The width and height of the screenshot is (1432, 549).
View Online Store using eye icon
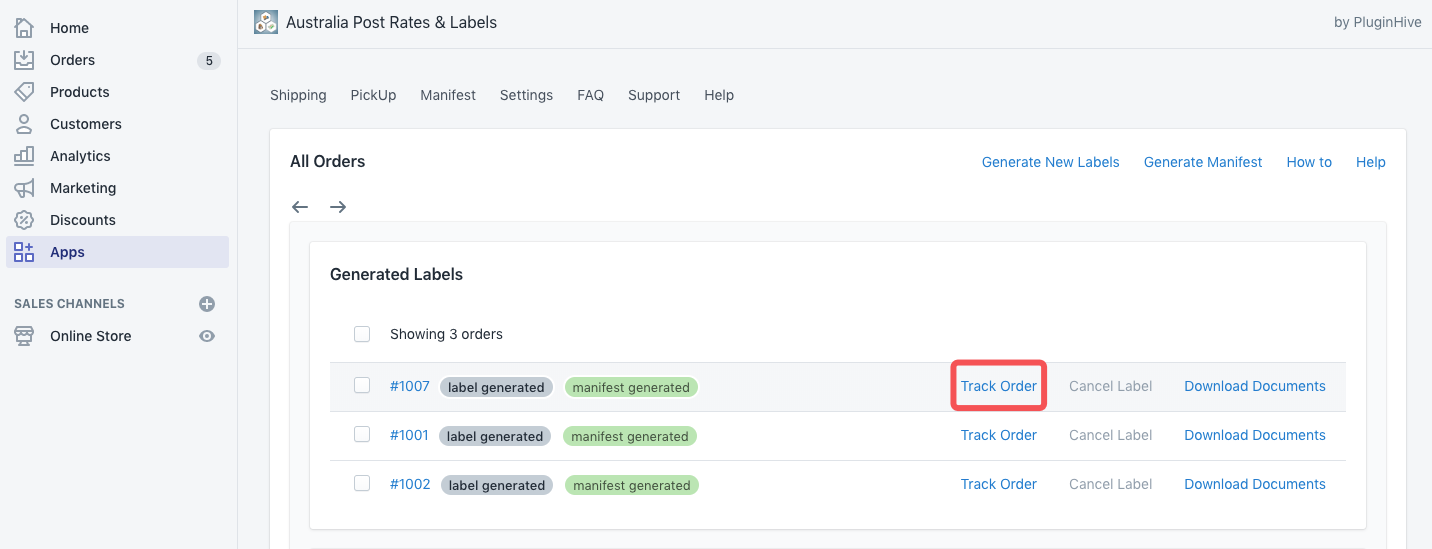(207, 336)
